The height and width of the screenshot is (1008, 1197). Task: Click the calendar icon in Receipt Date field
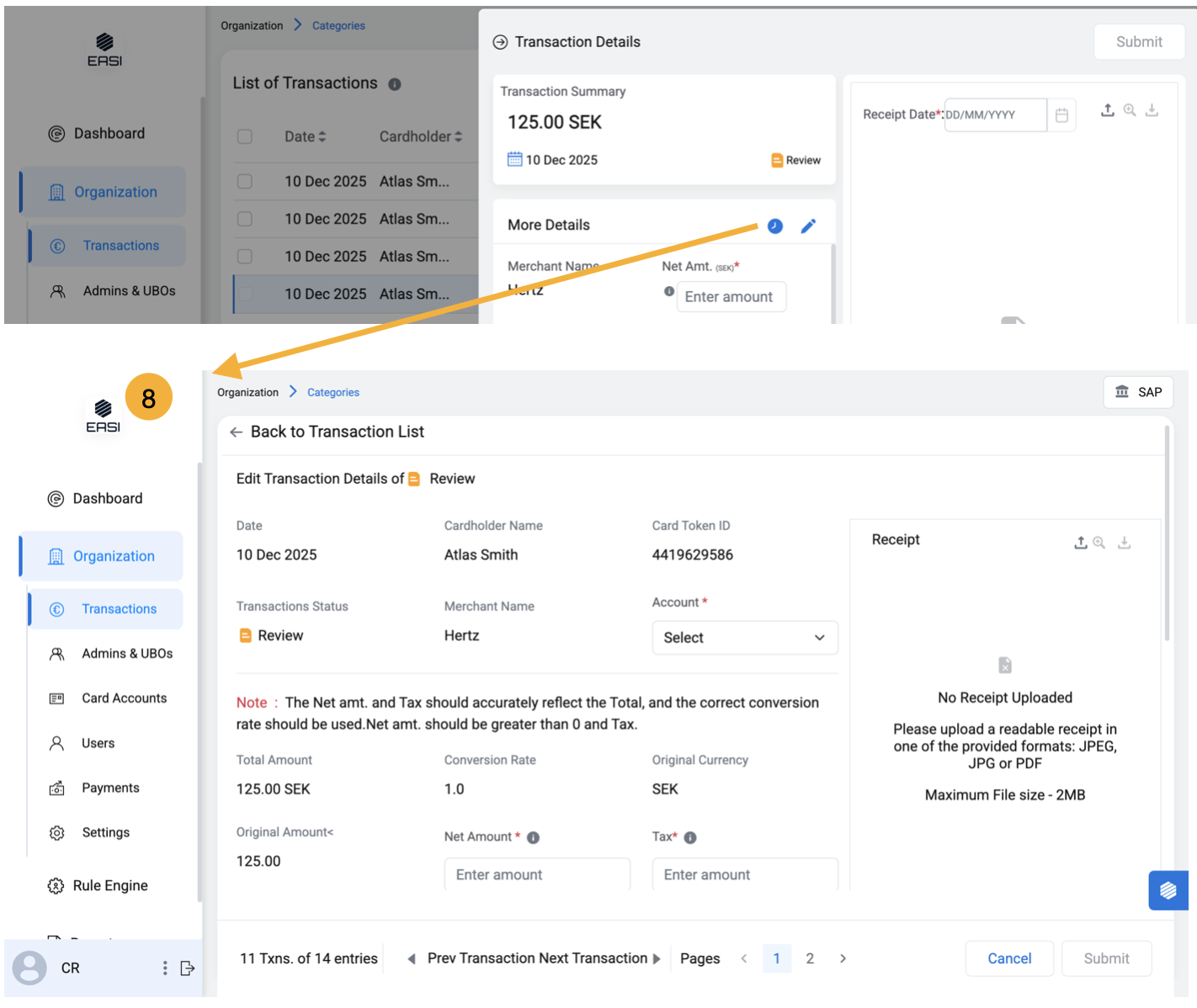pos(1061,115)
